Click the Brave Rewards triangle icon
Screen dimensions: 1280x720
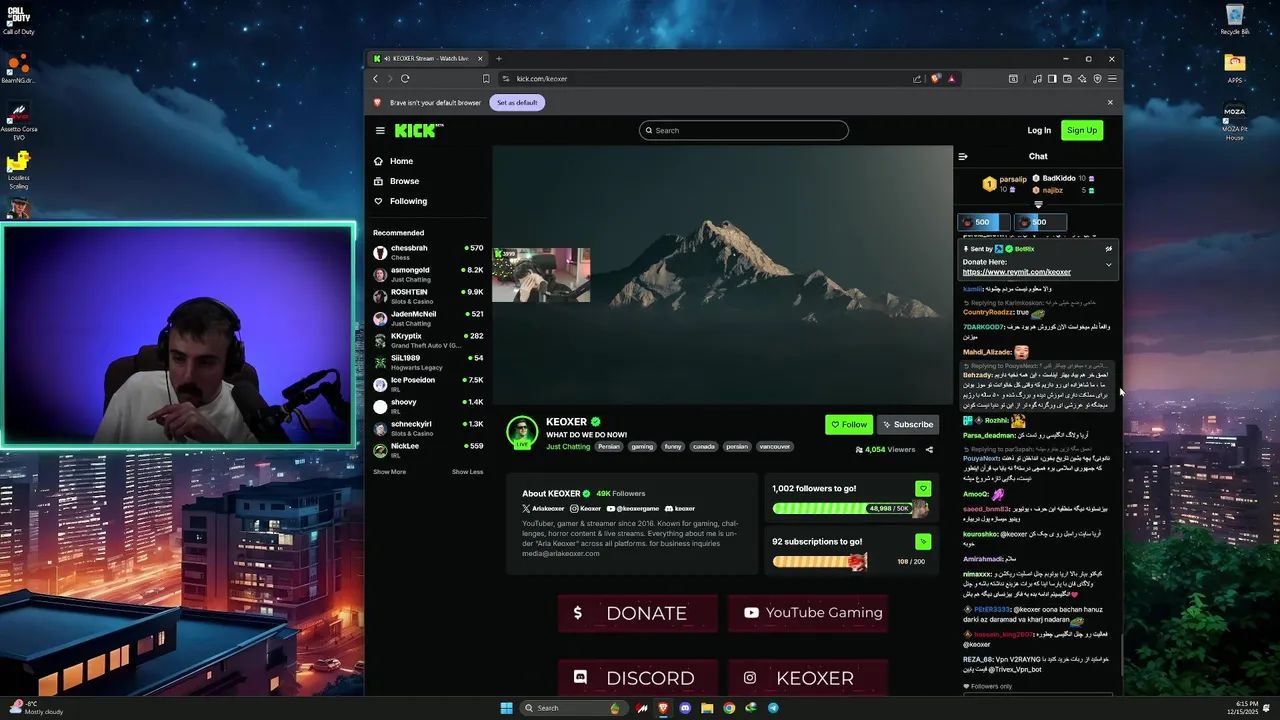951,79
